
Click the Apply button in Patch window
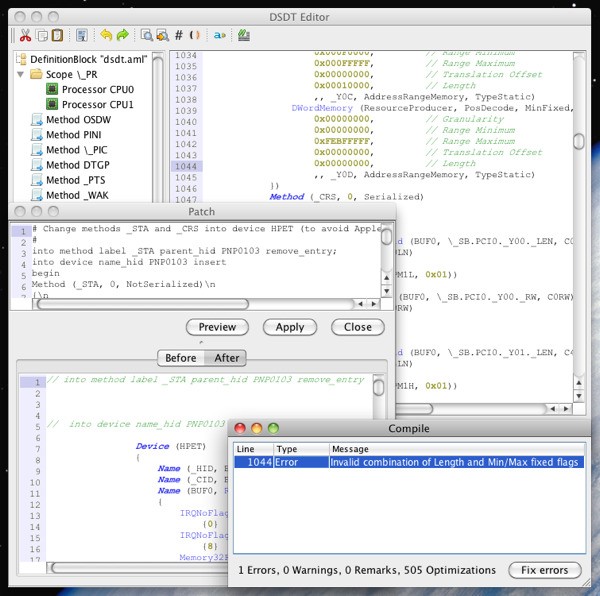point(290,327)
